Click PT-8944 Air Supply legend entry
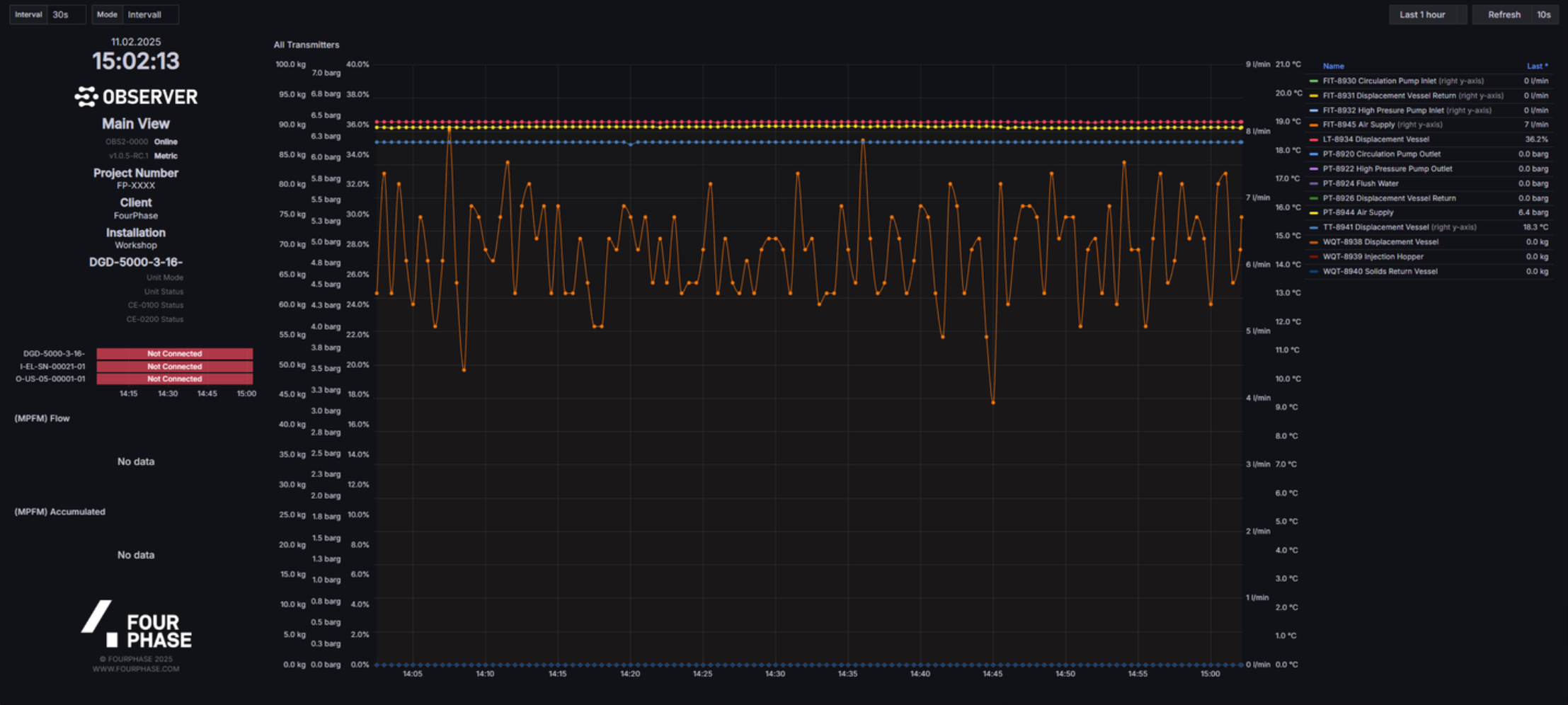The height and width of the screenshot is (705, 1568). coord(1358,212)
